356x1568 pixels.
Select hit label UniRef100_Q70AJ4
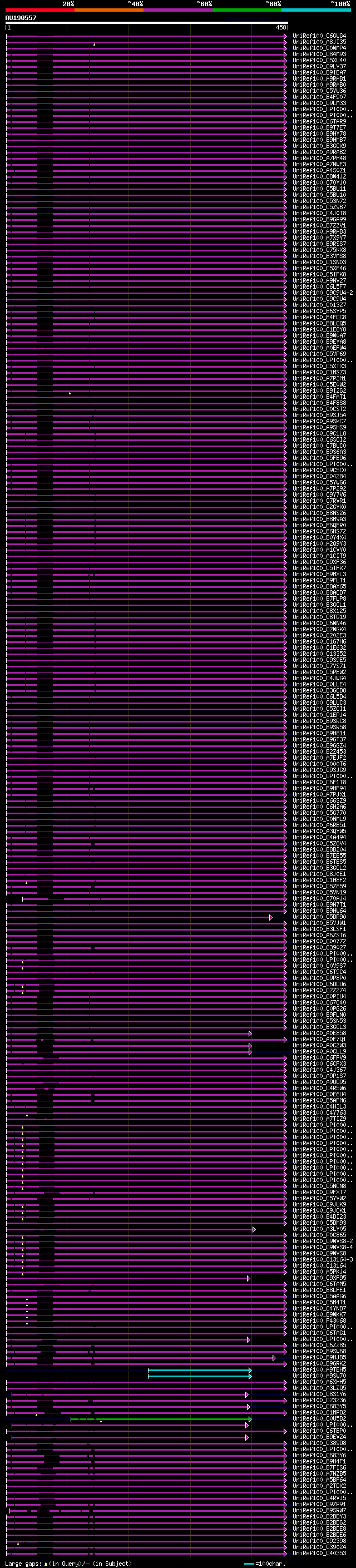319,898
